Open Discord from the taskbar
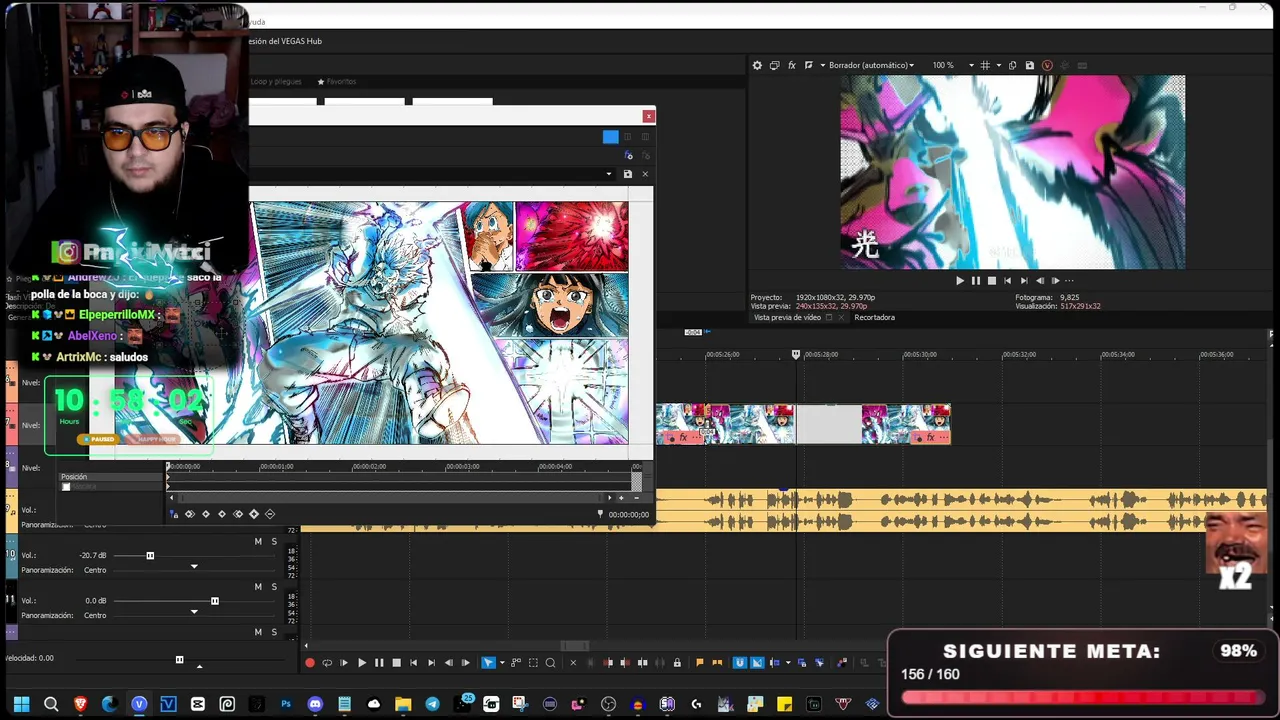 click(315, 704)
